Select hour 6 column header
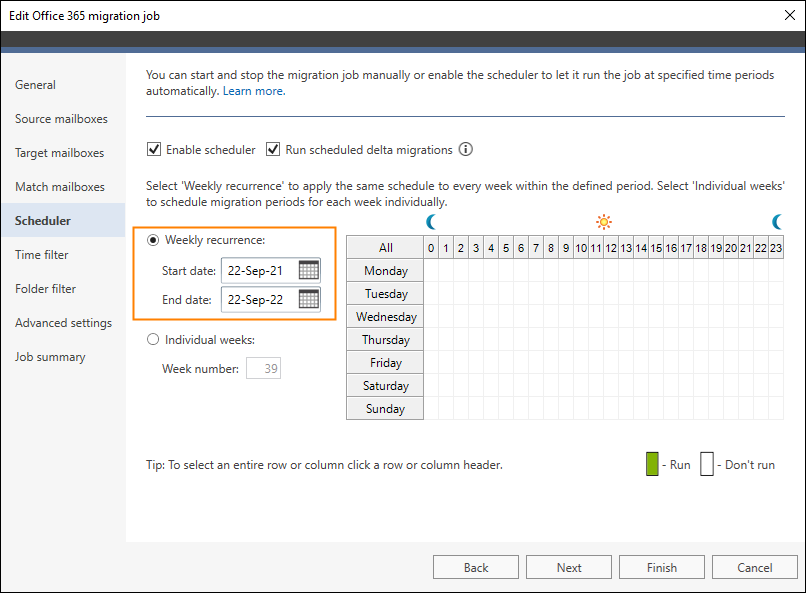This screenshot has width=806, height=593. (x=521, y=248)
